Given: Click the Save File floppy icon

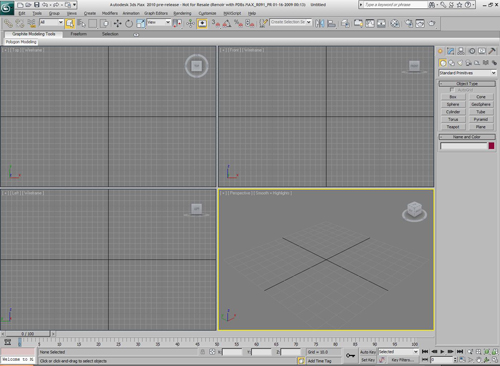Looking at the screenshot, I should (37, 5).
